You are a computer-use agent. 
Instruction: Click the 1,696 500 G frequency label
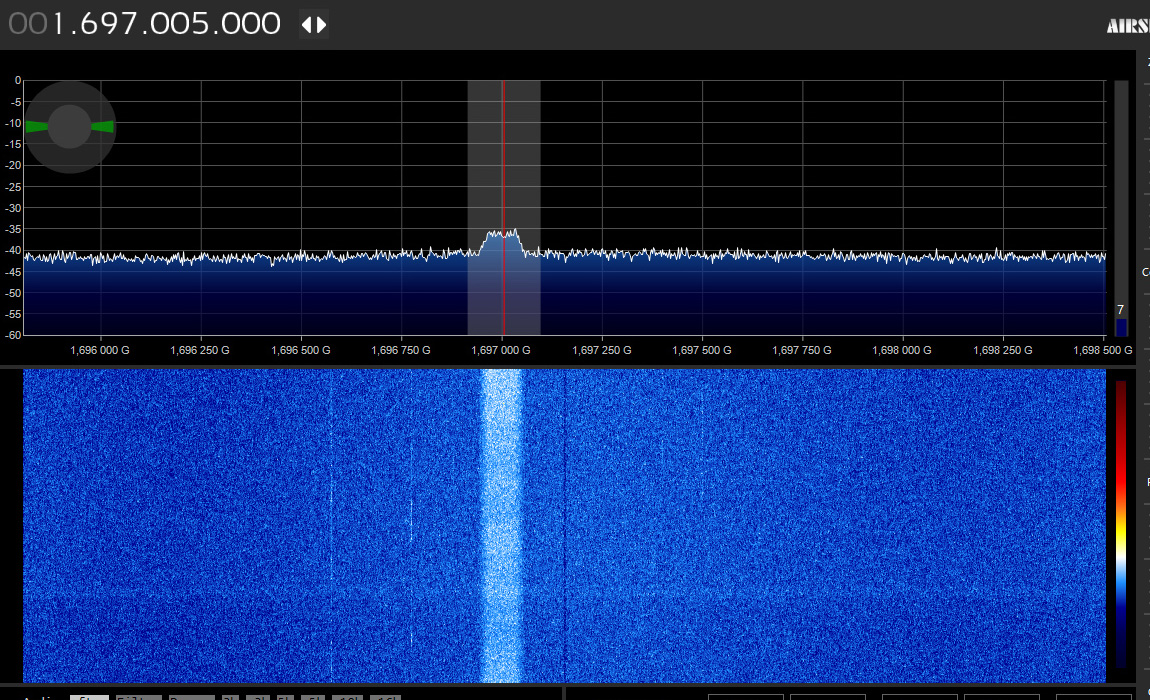tap(301, 350)
